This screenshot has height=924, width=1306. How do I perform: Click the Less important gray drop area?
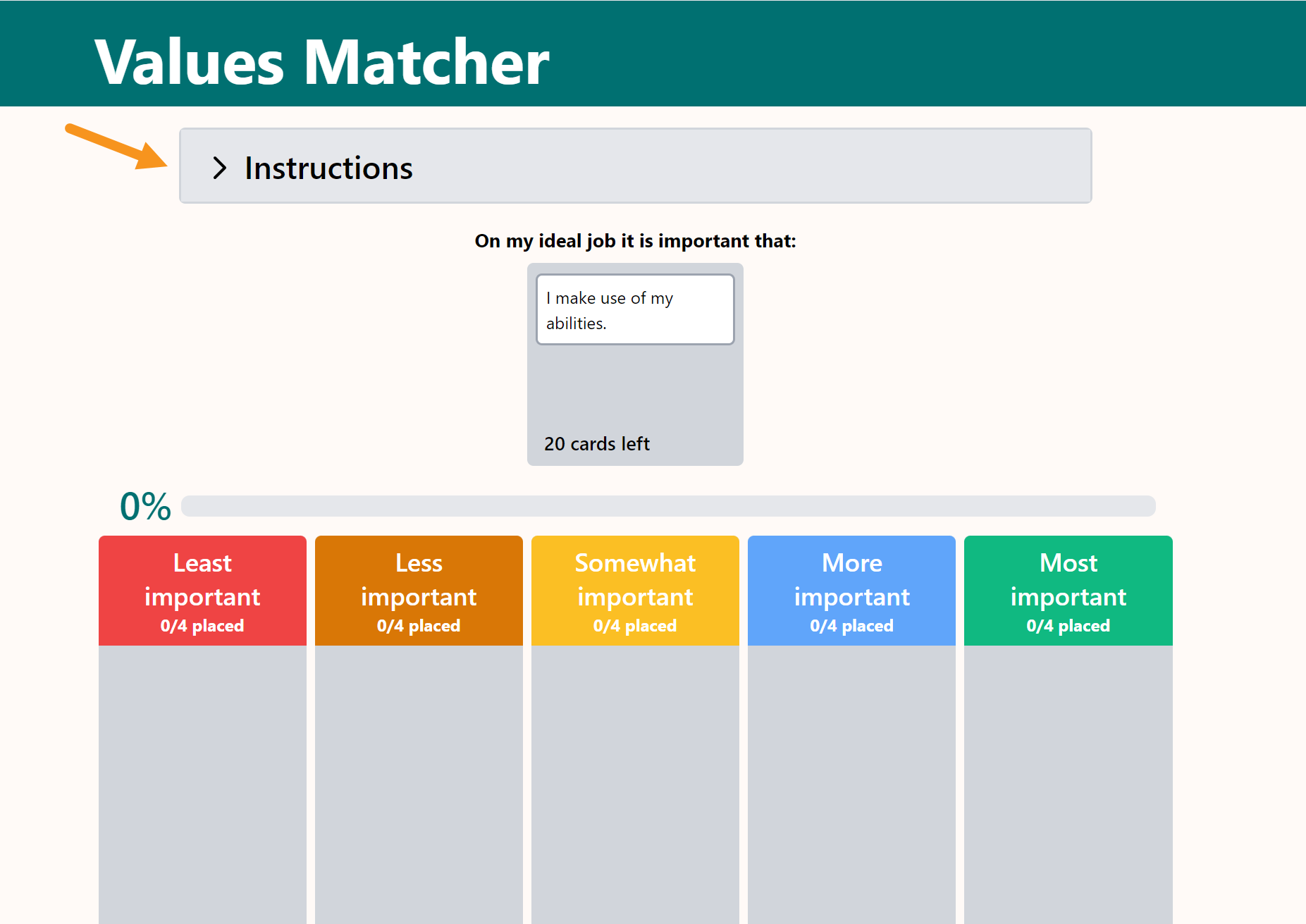pos(419,784)
